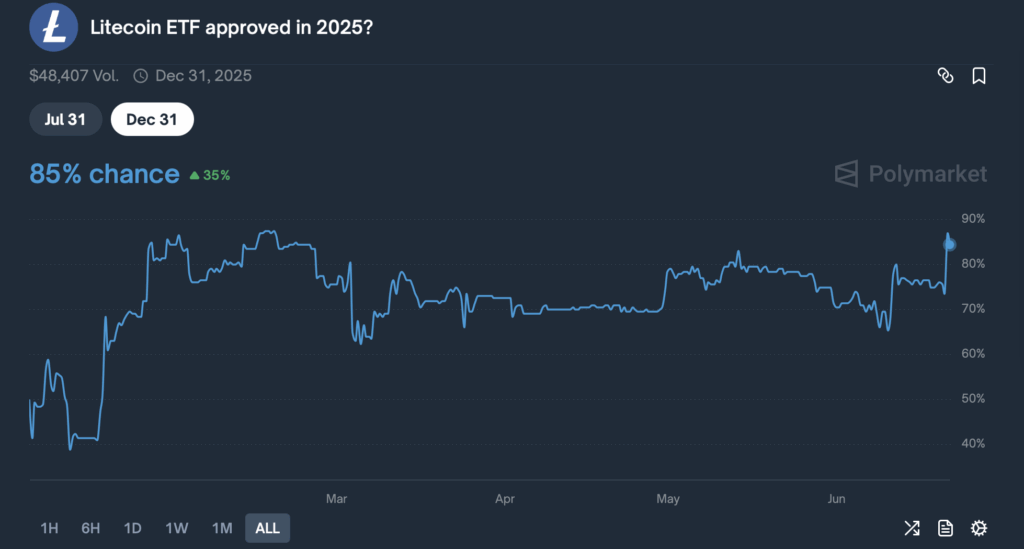Click the 85% chance label
This screenshot has width=1024, height=549.
pyautogui.click(x=104, y=174)
